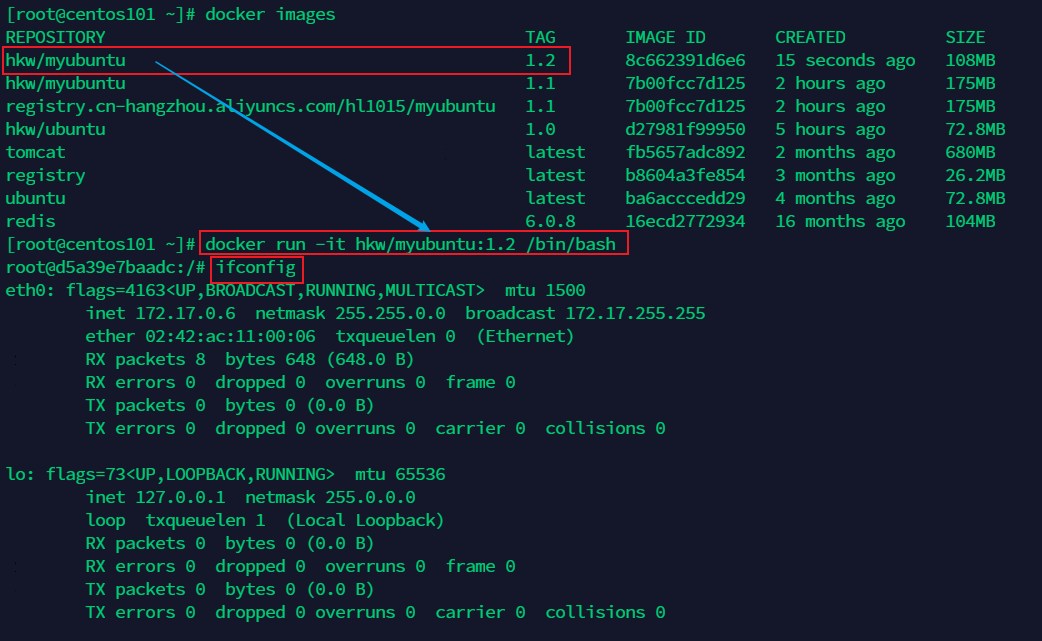Click the ifconfig command text
Viewport: 1042px width, 641px height.
coord(256,268)
